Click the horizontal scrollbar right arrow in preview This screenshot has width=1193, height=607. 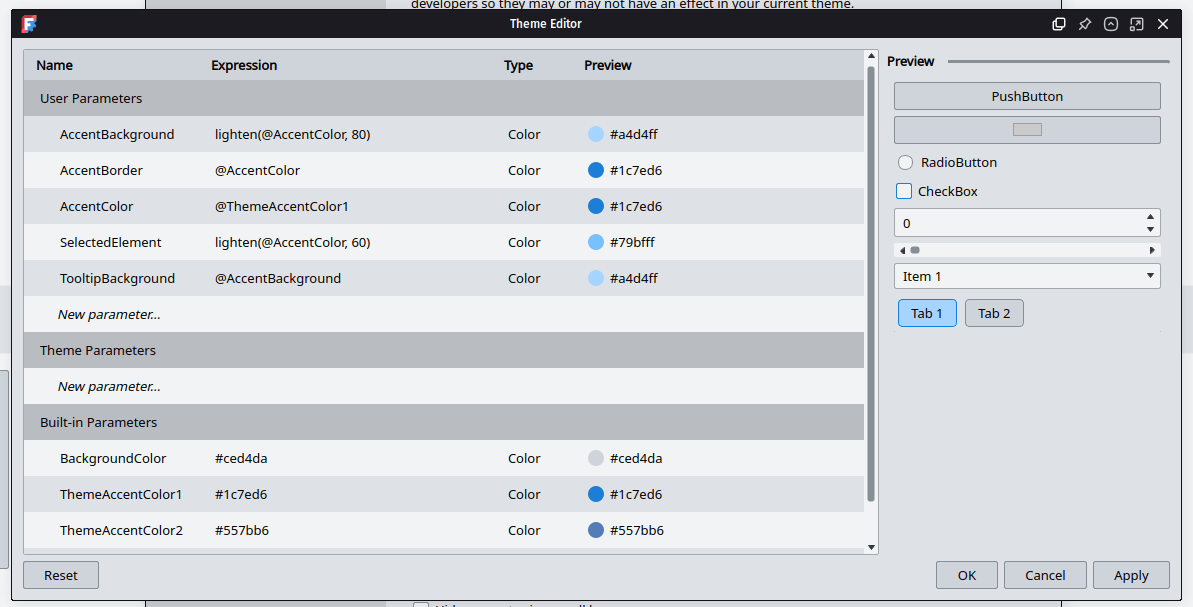click(x=1152, y=250)
